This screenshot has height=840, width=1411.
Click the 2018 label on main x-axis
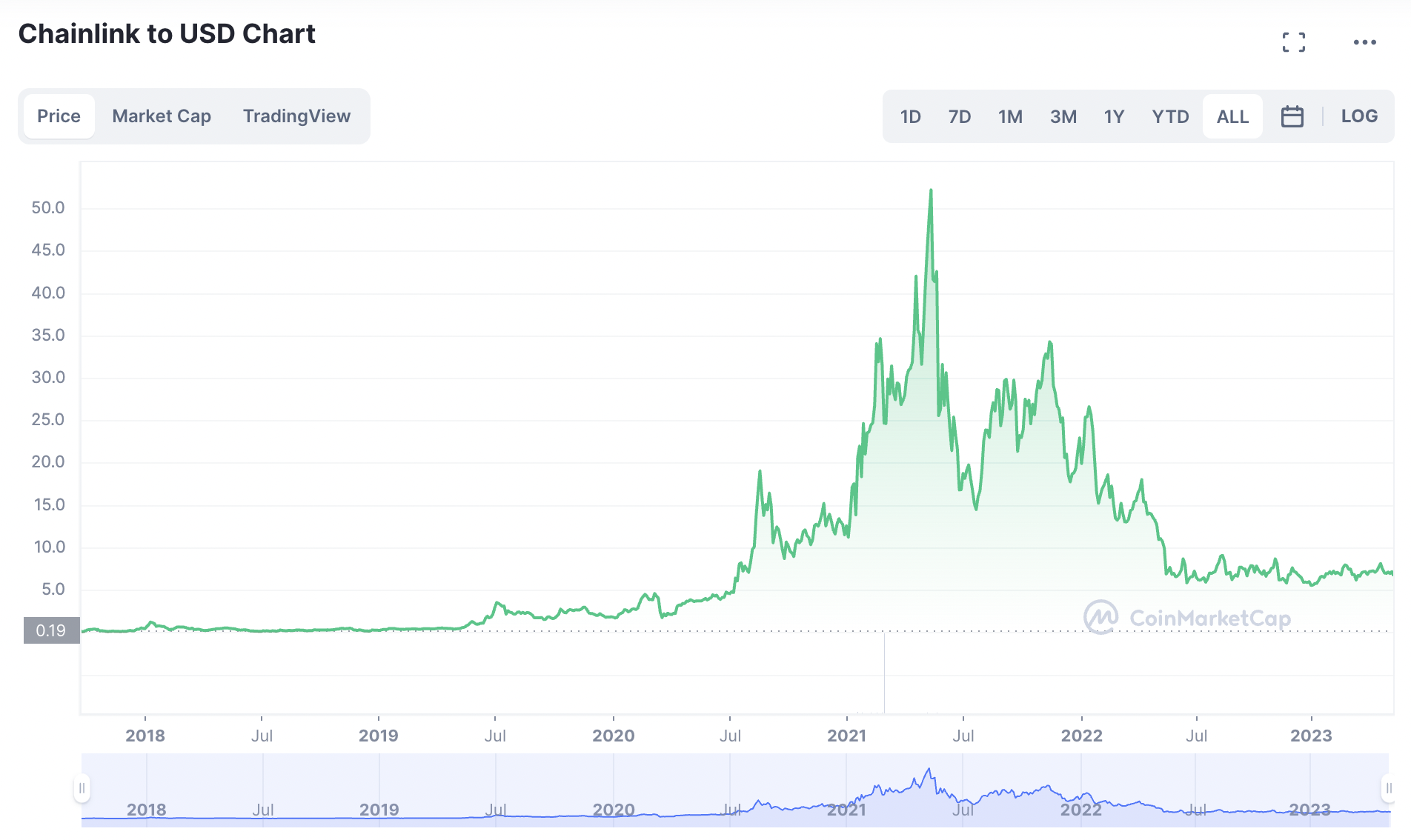point(145,736)
